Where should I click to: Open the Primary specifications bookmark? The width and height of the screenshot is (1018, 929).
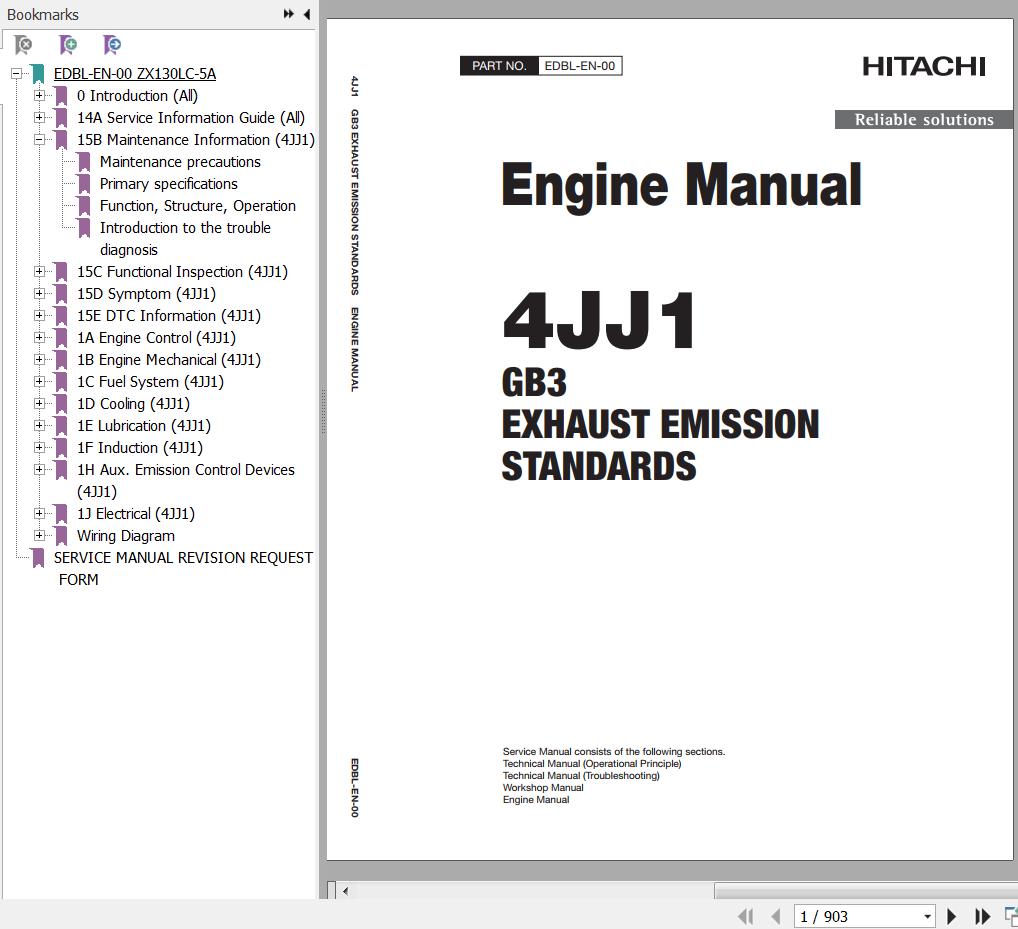[169, 184]
